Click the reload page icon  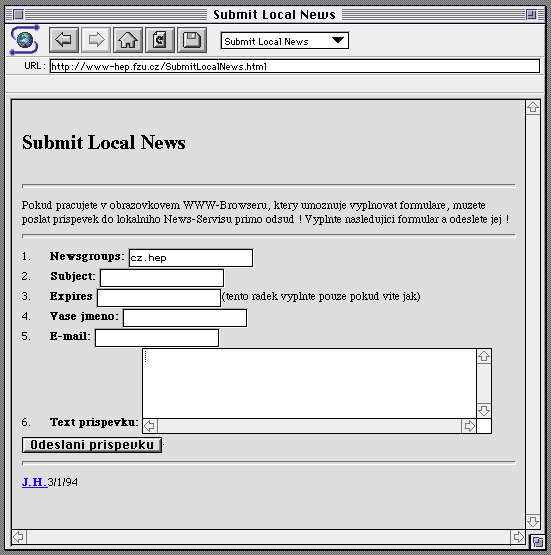point(160,40)
